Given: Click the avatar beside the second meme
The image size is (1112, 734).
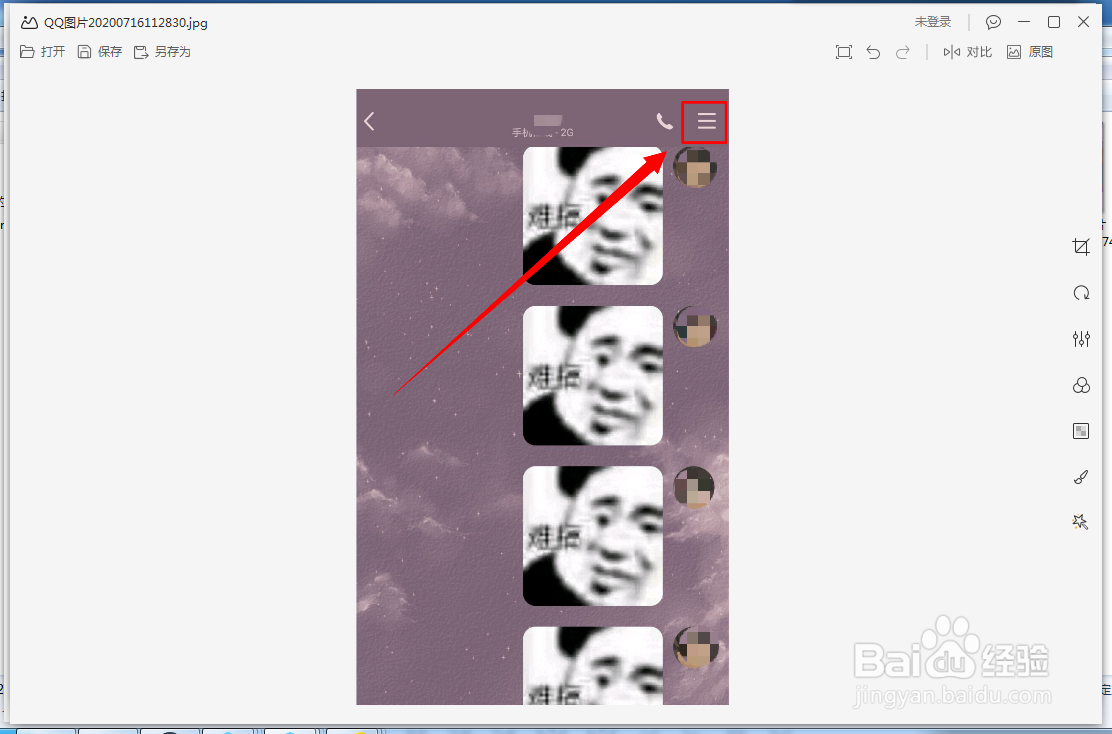Looking at the screenshot, I should click(694, 327).
